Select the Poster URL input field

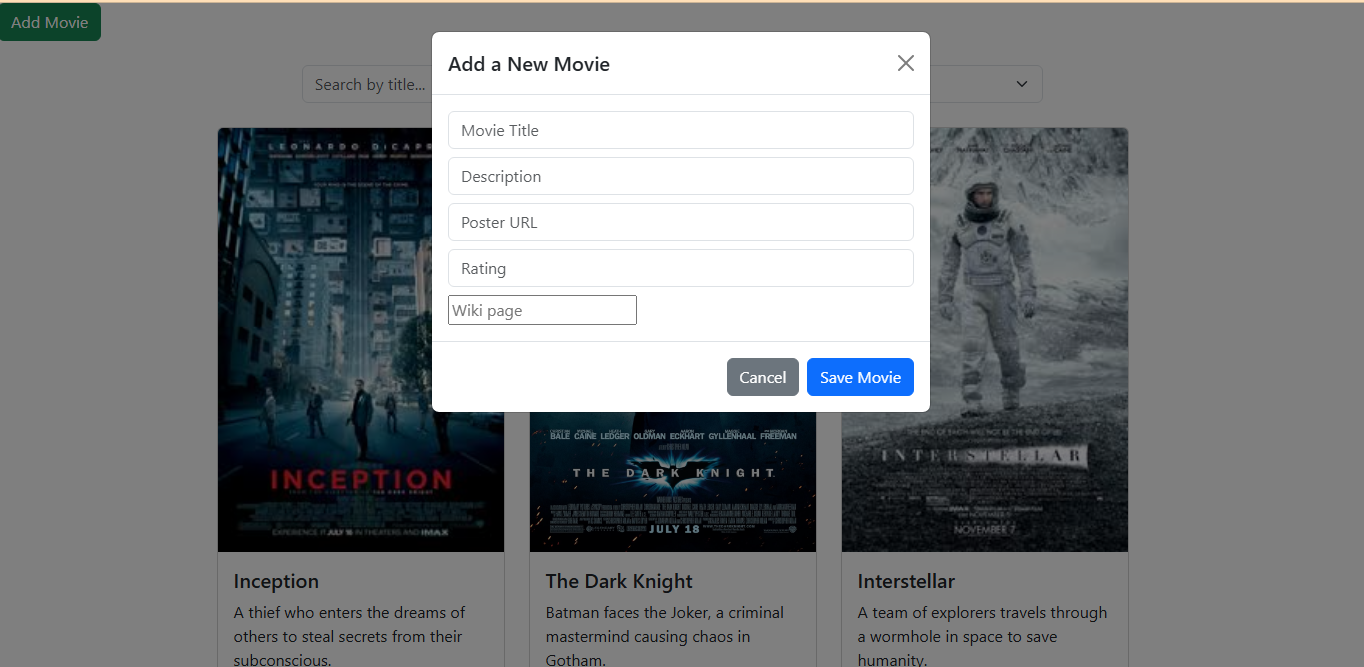coord(680,222)
